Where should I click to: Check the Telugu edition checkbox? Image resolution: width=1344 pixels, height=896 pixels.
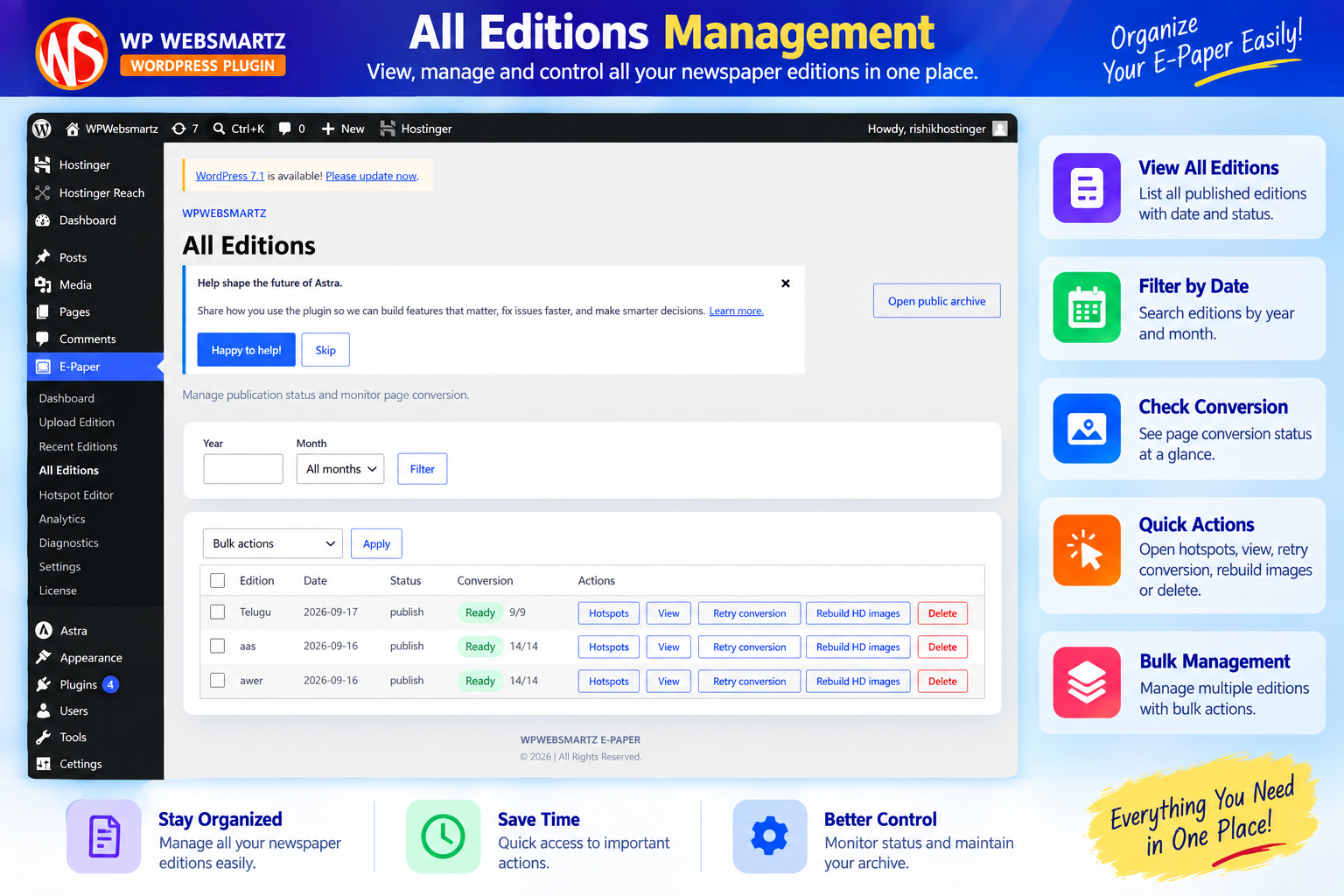pyautogui.click(x=218, y=612)
